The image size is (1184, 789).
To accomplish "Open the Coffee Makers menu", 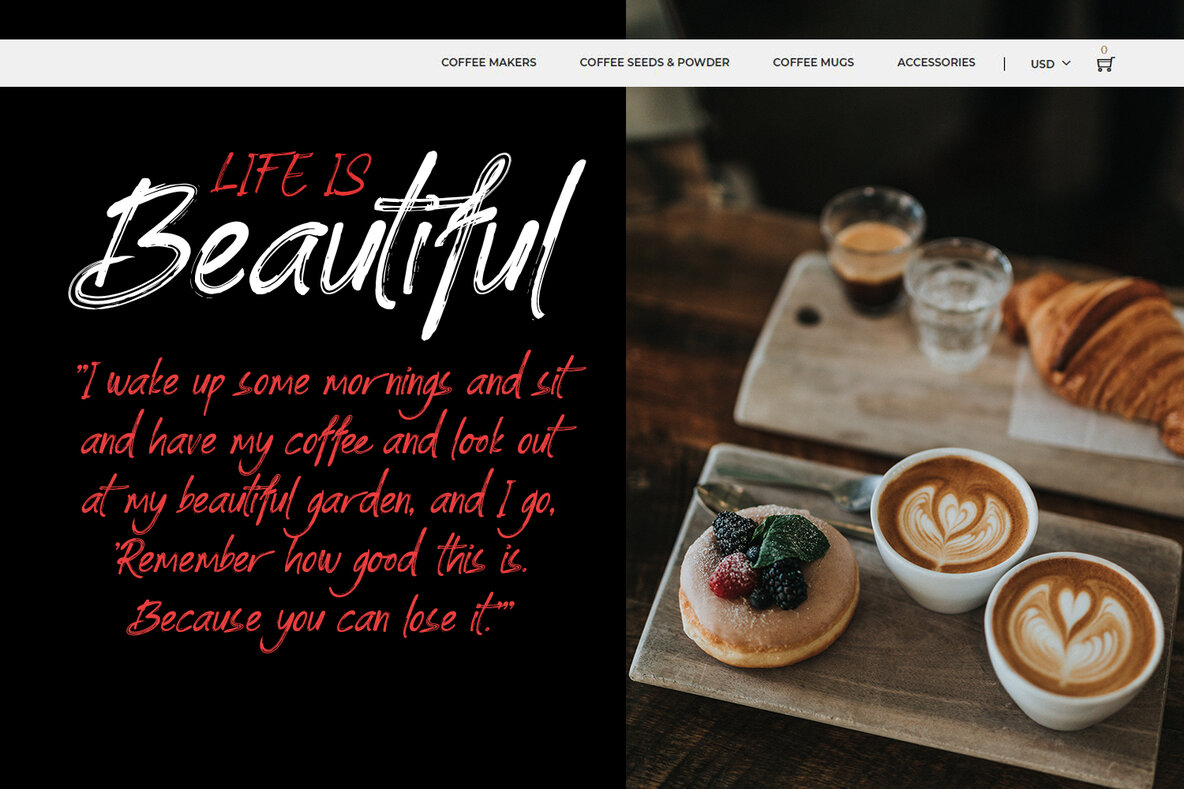I will 488,62.
